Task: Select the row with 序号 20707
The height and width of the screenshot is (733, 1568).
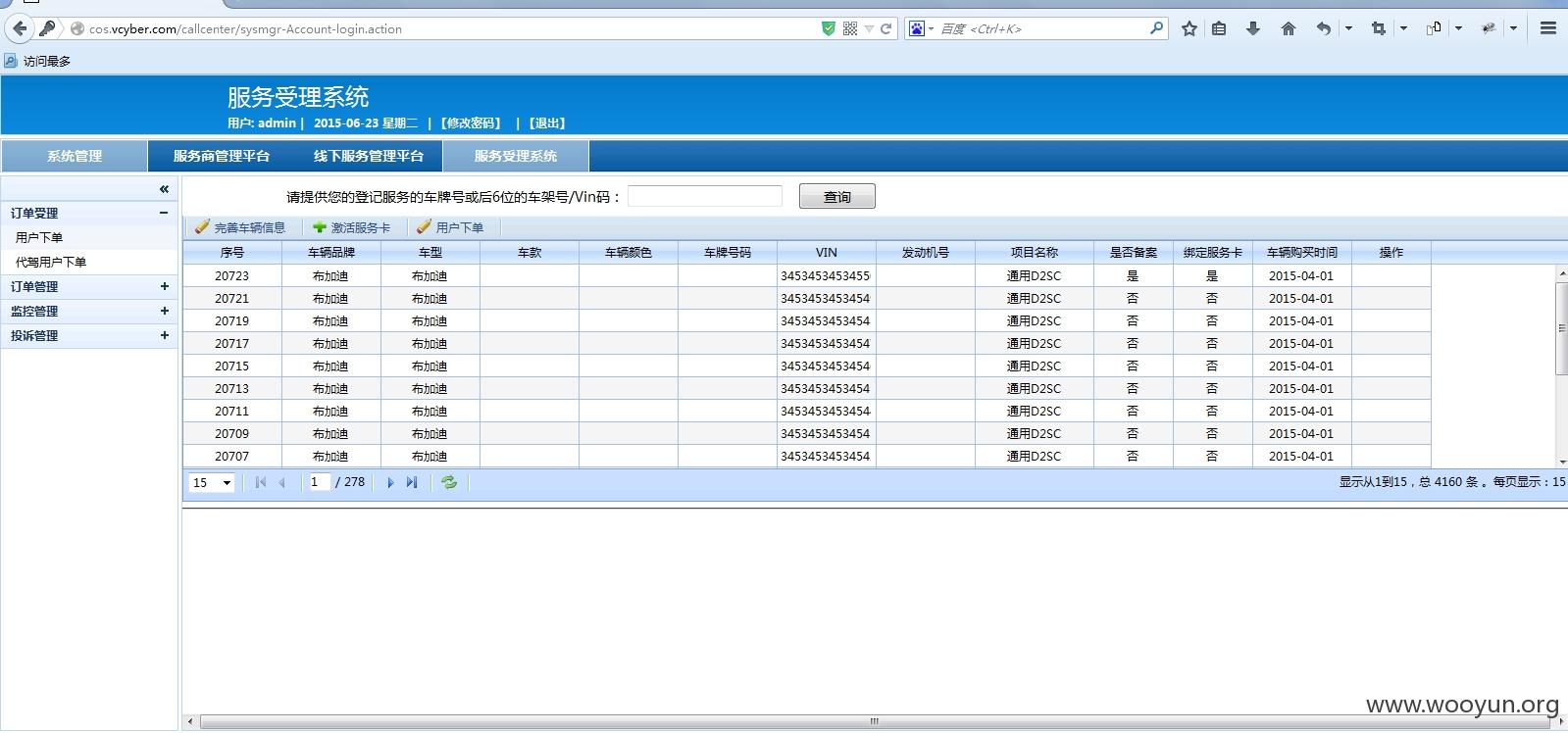Action: [806, 457]
